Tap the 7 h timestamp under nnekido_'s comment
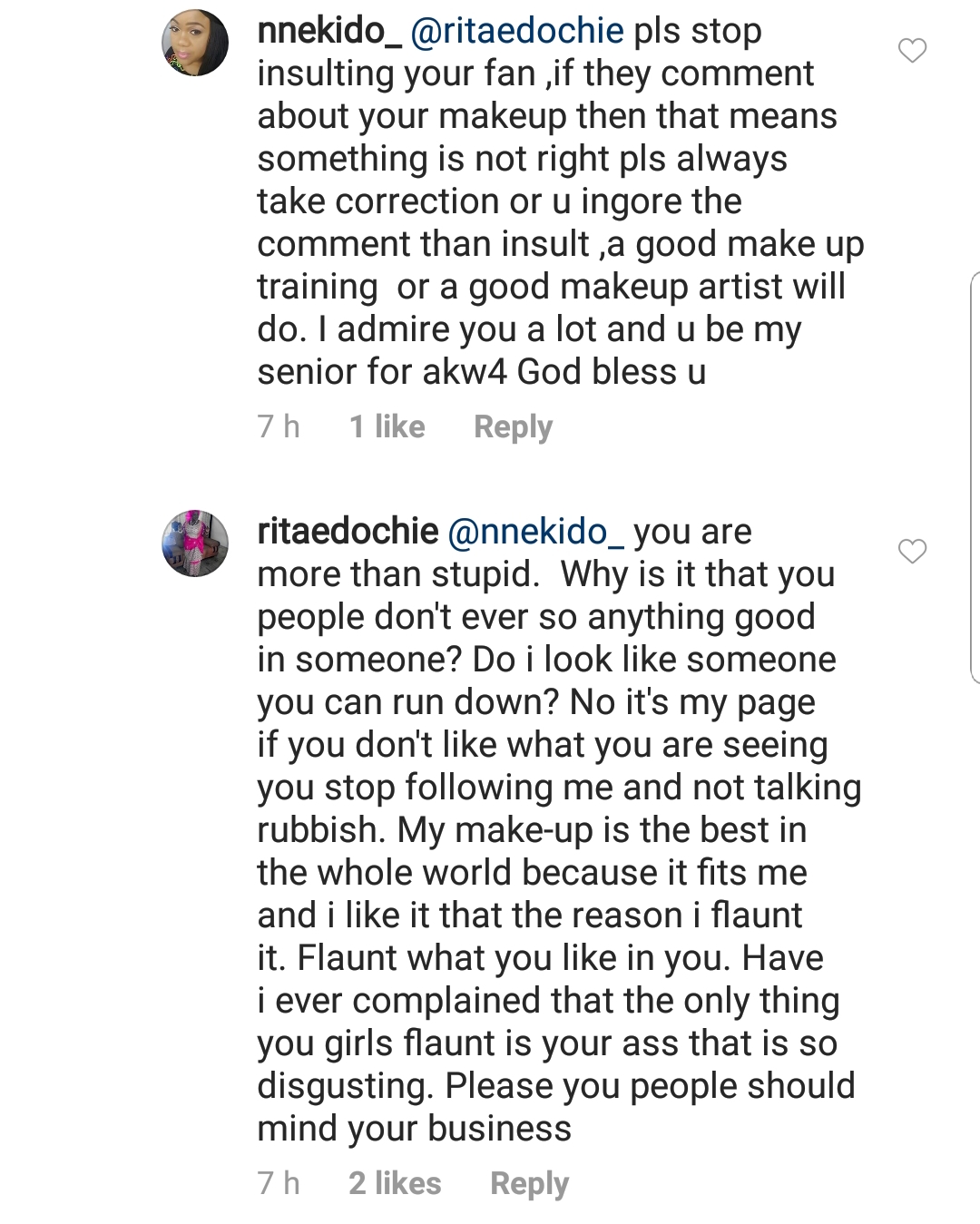This screenshot has height=1224, width=980. coord(279,426)
